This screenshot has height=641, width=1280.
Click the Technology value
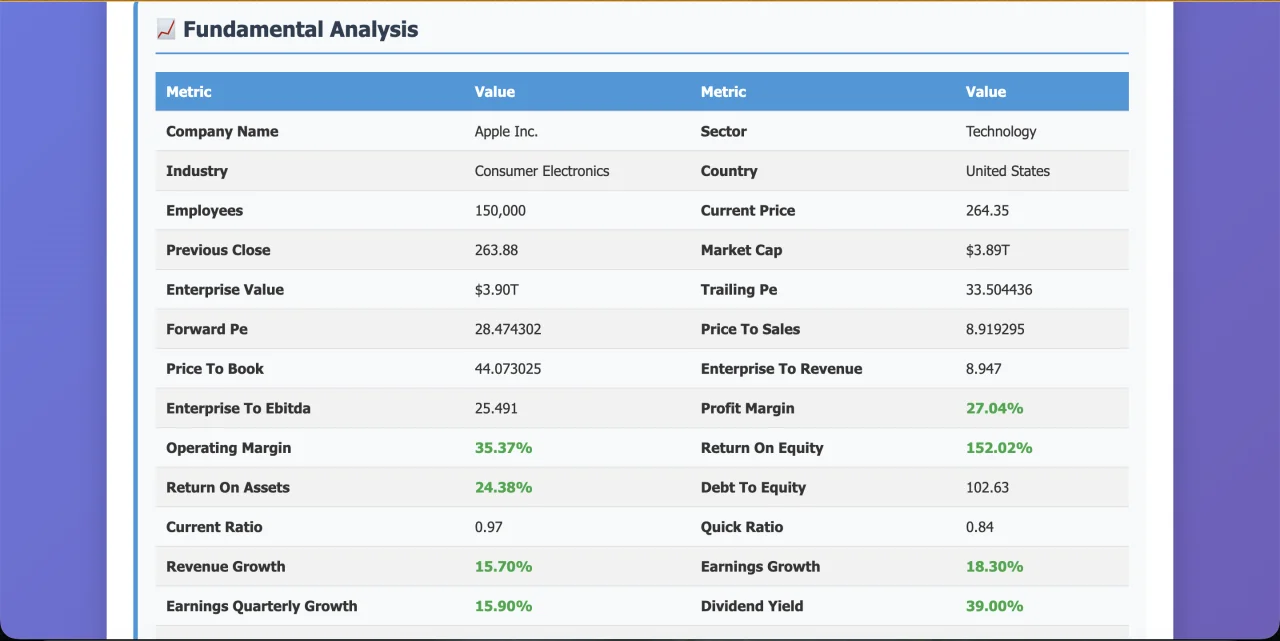1001,131
